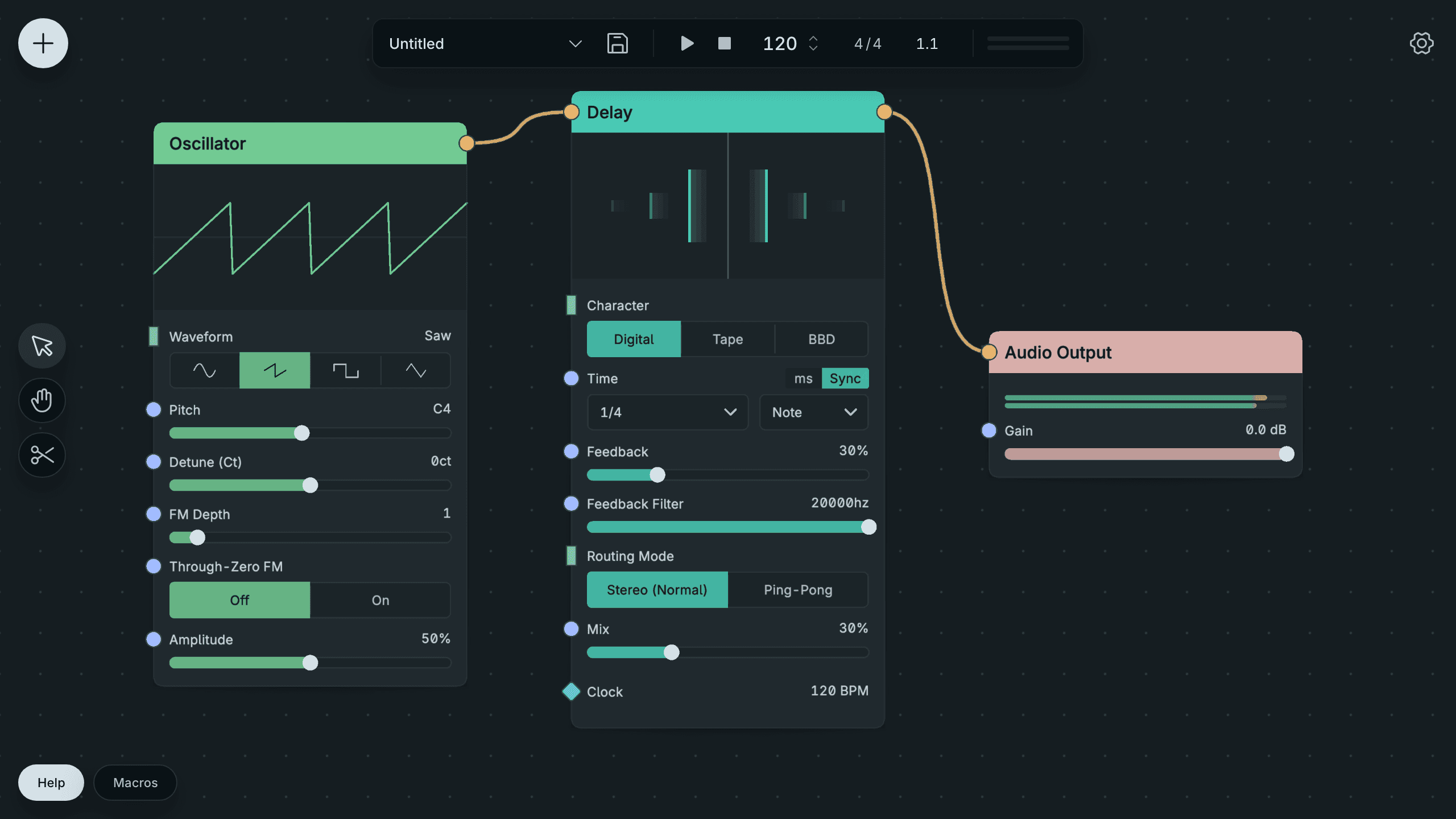
Task: Choose the triangle waveform icon
Action: click(416, 370)
